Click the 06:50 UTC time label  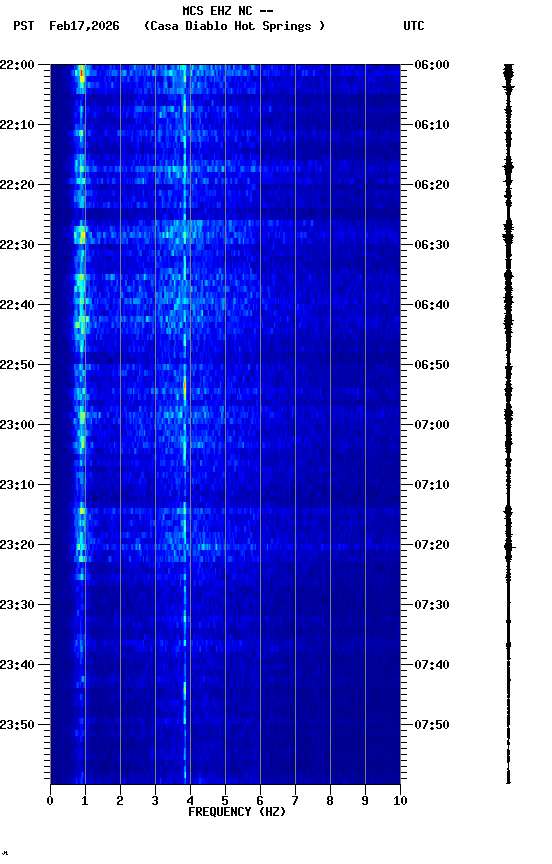pyautogui.click(x=432, y=365)
